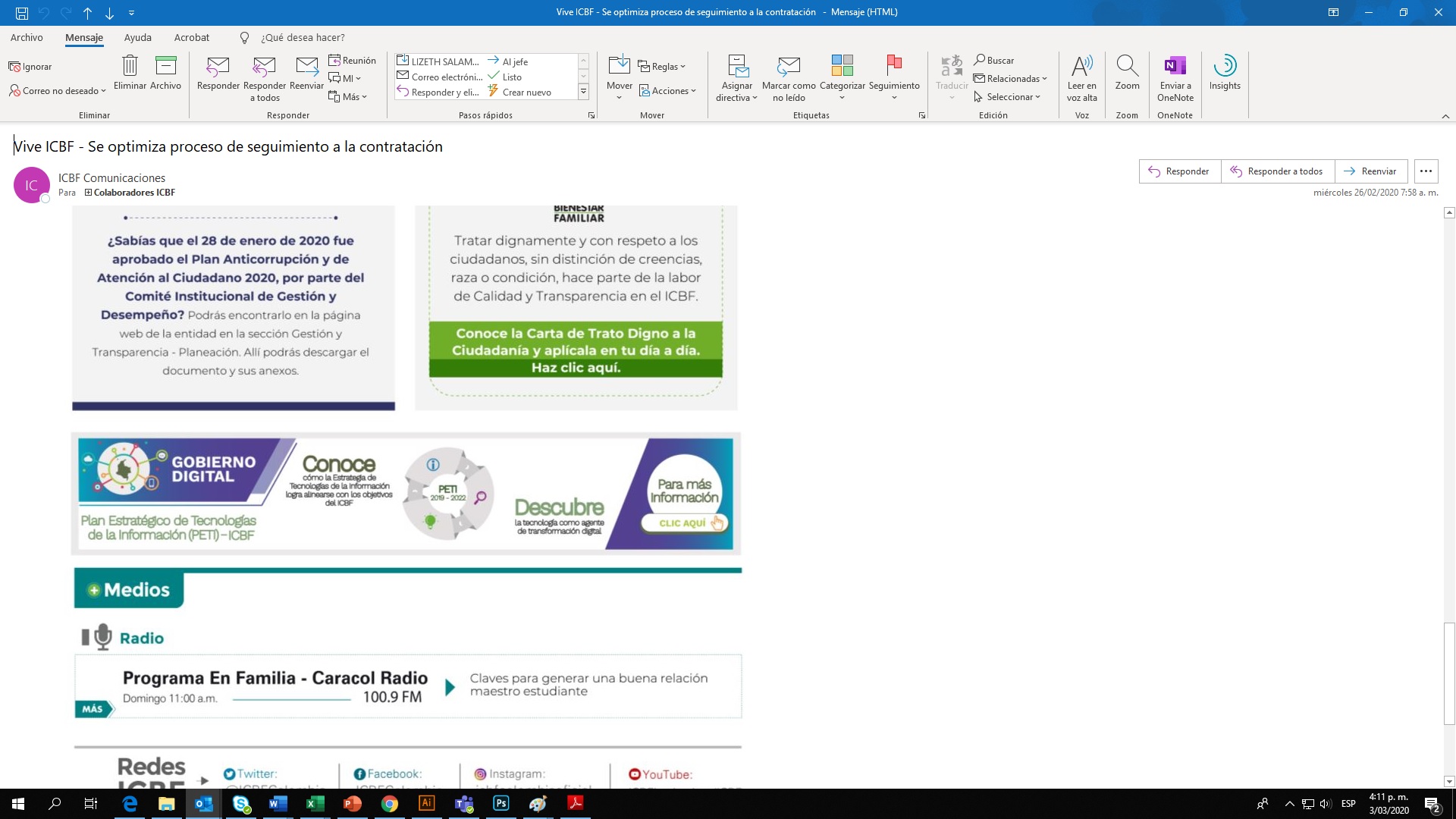
Task: Click Responder a todos ribbon icon
Action: pyautogui.click(x=264, y=68)
